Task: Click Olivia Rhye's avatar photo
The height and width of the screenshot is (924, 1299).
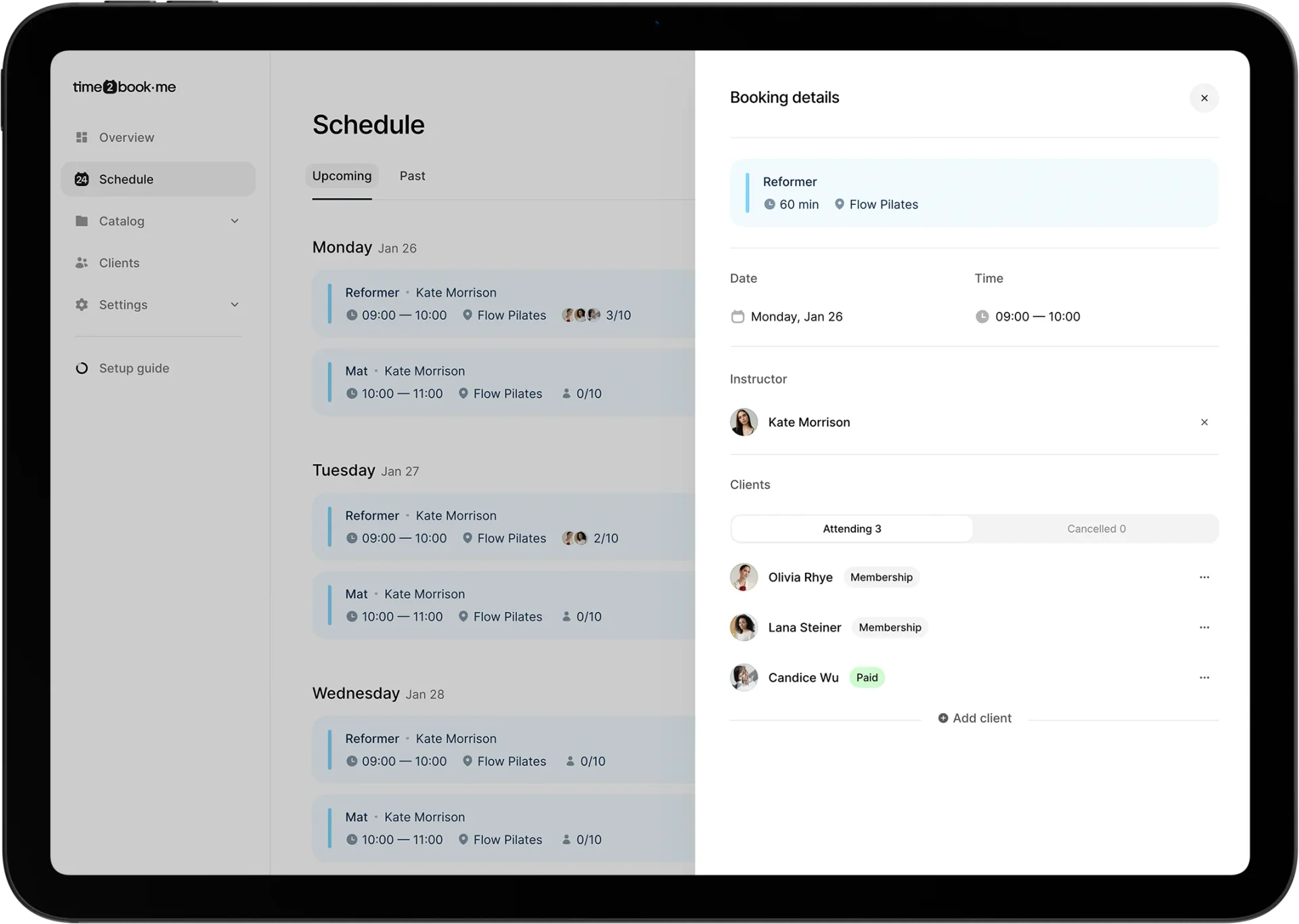Action: (x=744, y=577)
